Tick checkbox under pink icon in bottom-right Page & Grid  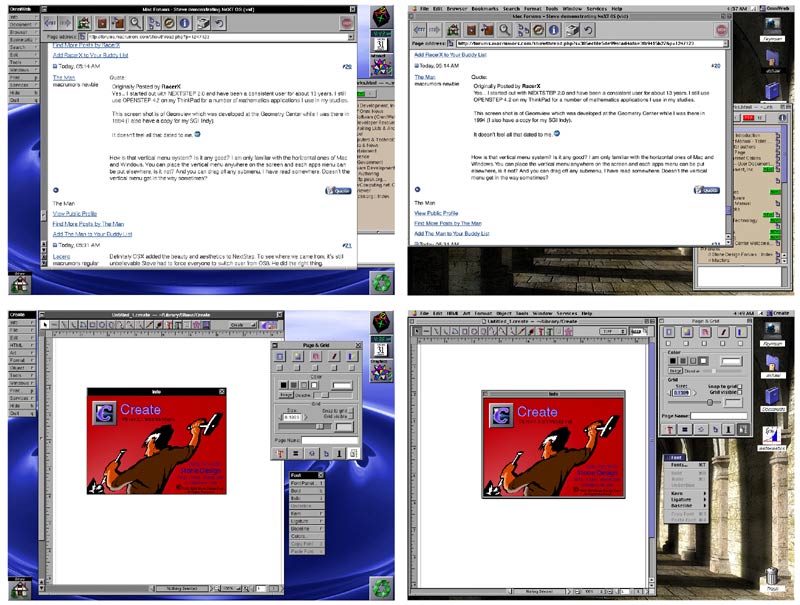pos(705,343)
